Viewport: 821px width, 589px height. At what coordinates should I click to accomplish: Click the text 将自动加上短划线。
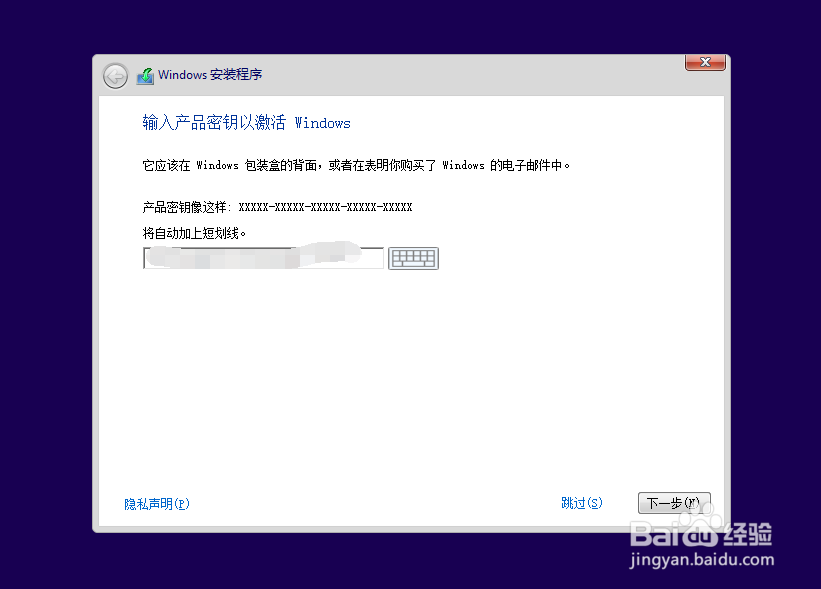(x=194, y=233)
